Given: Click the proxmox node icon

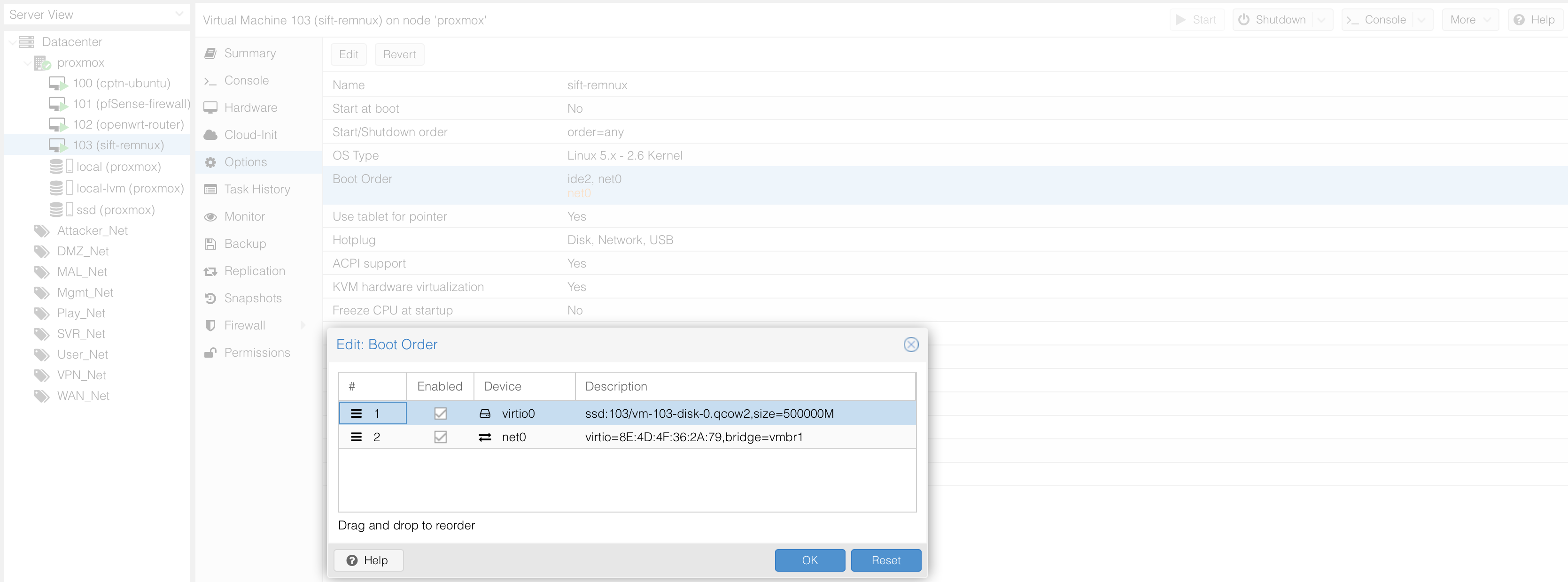Looking at the screenshot, I should [42, 62].
